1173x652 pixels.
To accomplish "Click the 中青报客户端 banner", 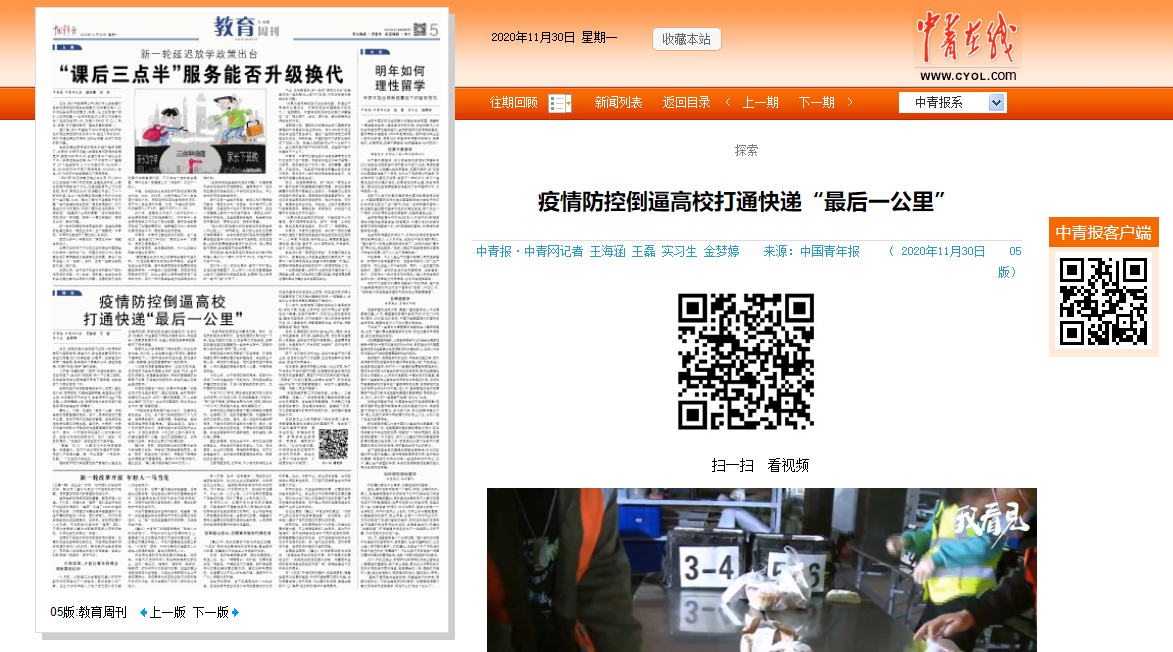I will [1103, 233].
